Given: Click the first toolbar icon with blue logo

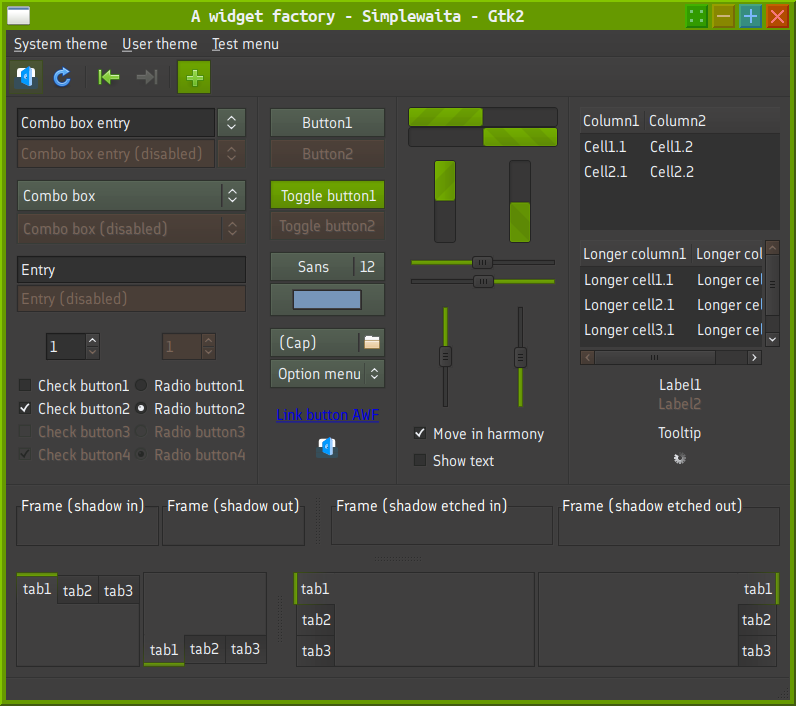Looking at the screenshot, I should pyautogui.click(x=27, y=77).
